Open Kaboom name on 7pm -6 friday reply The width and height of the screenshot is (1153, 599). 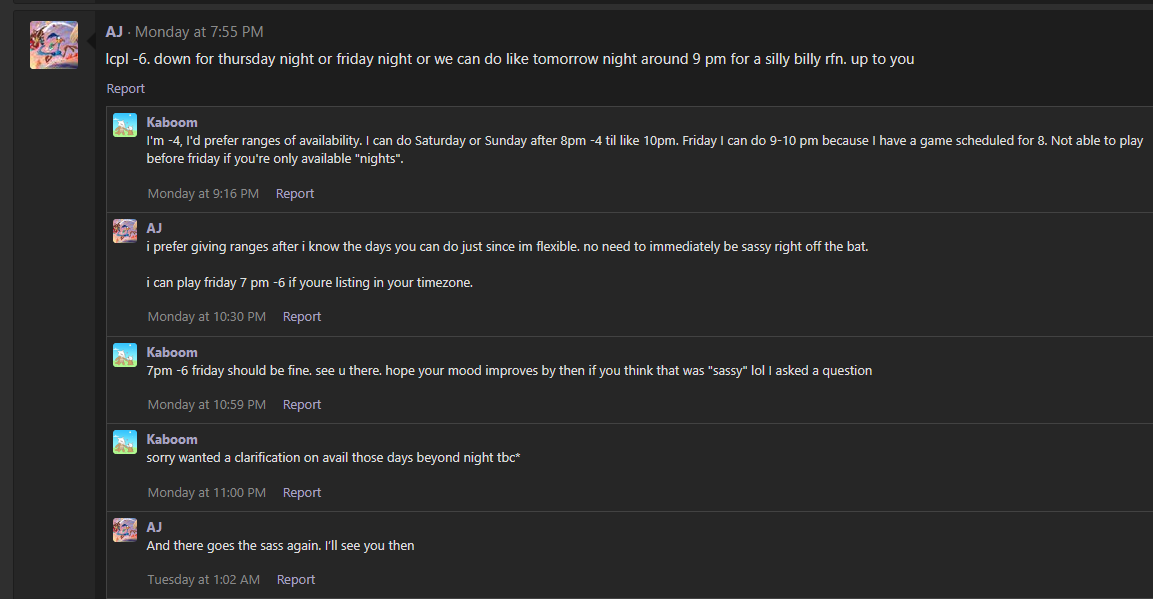172,352
